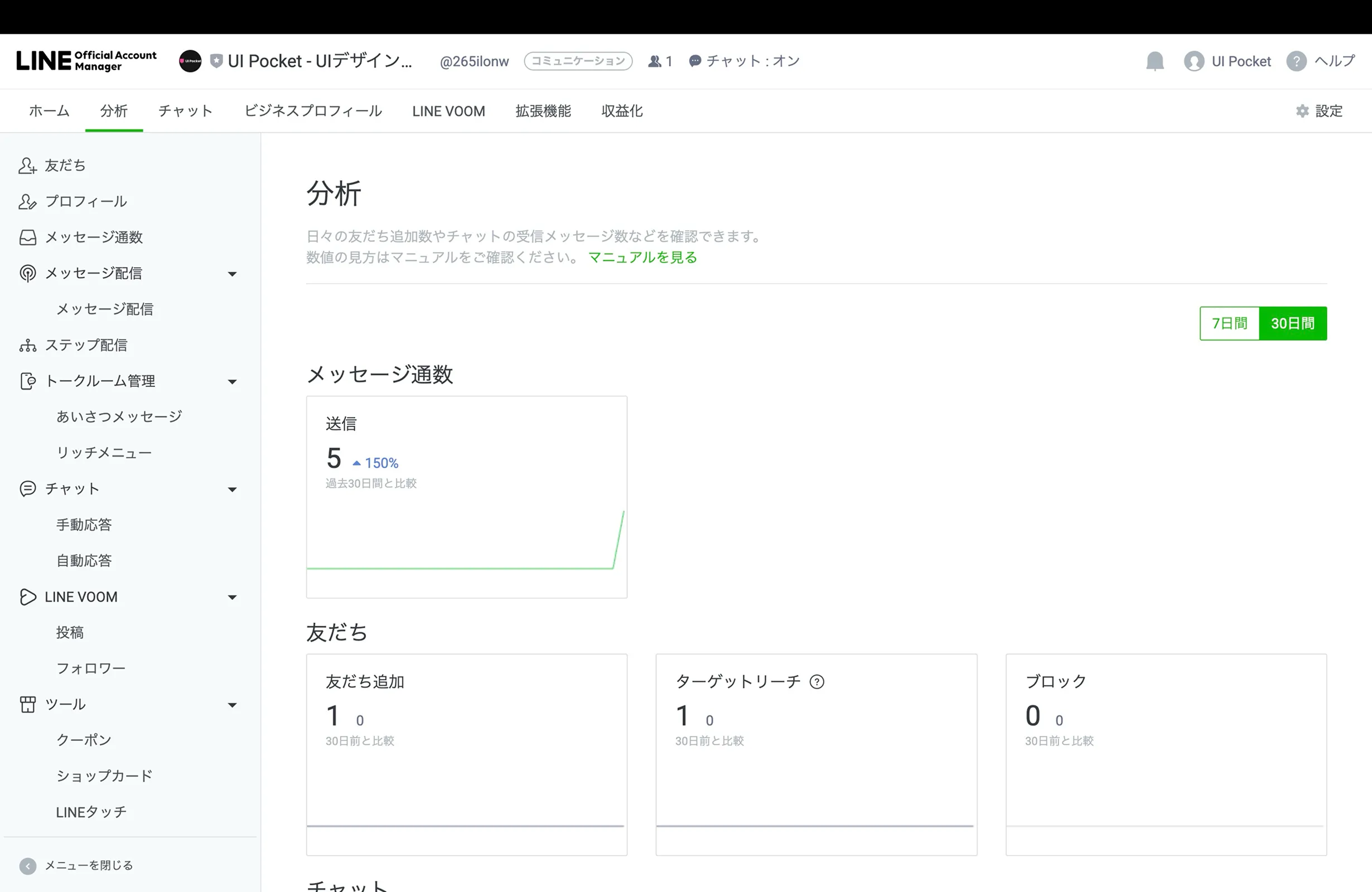1372x892 pixels.
Task: Click the 送信 message count card
Action: click(466, 497)
